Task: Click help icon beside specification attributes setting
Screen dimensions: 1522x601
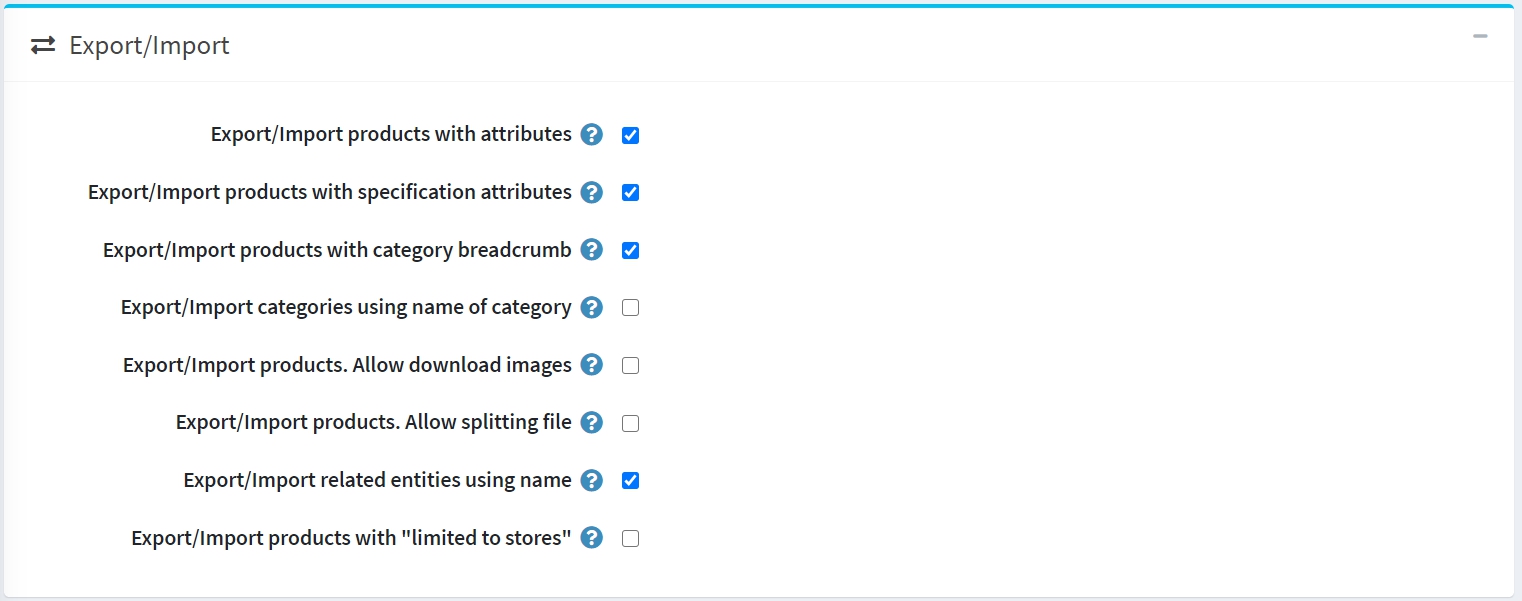Action: pos(592,192)
